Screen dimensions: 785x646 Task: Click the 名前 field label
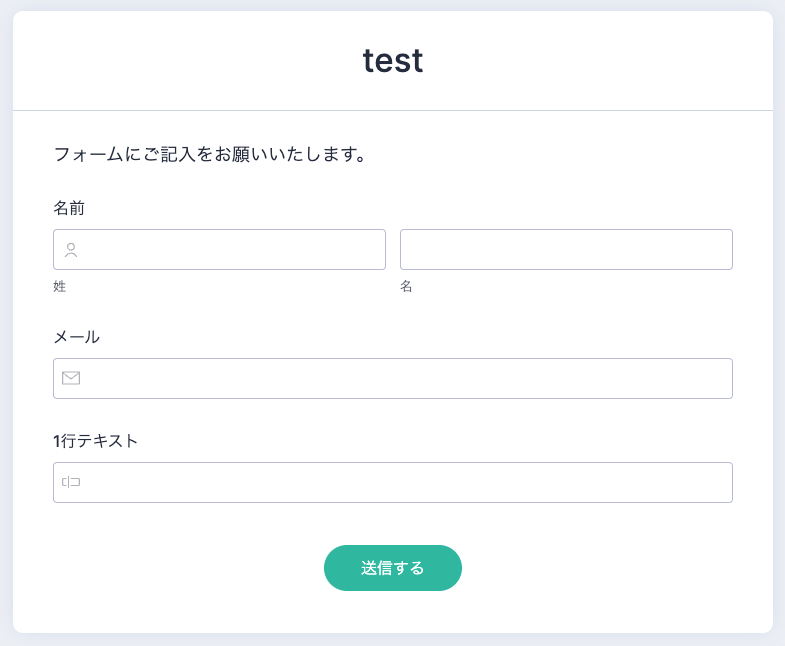69,208
